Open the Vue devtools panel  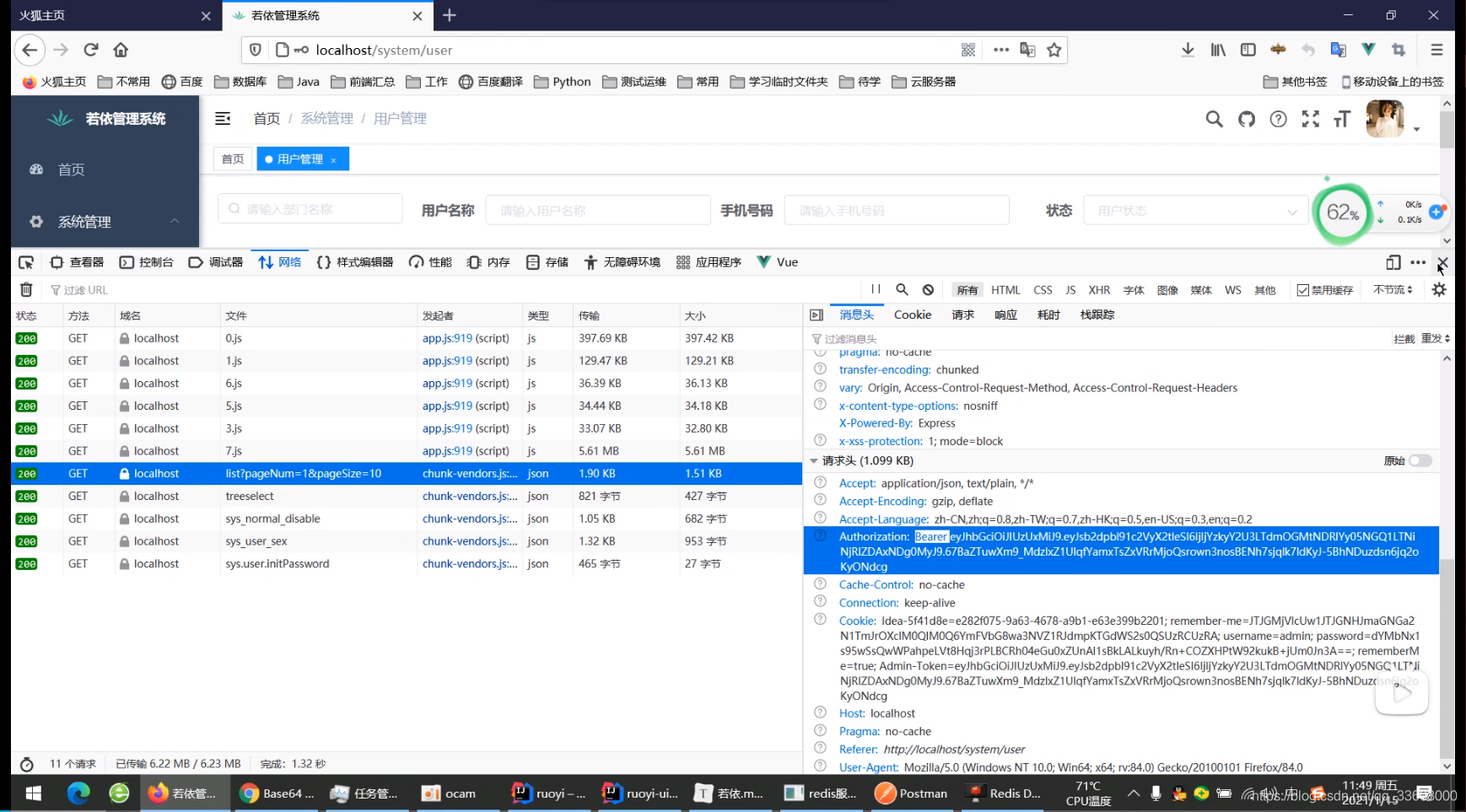pyautogui.click(x=777, y=262)
